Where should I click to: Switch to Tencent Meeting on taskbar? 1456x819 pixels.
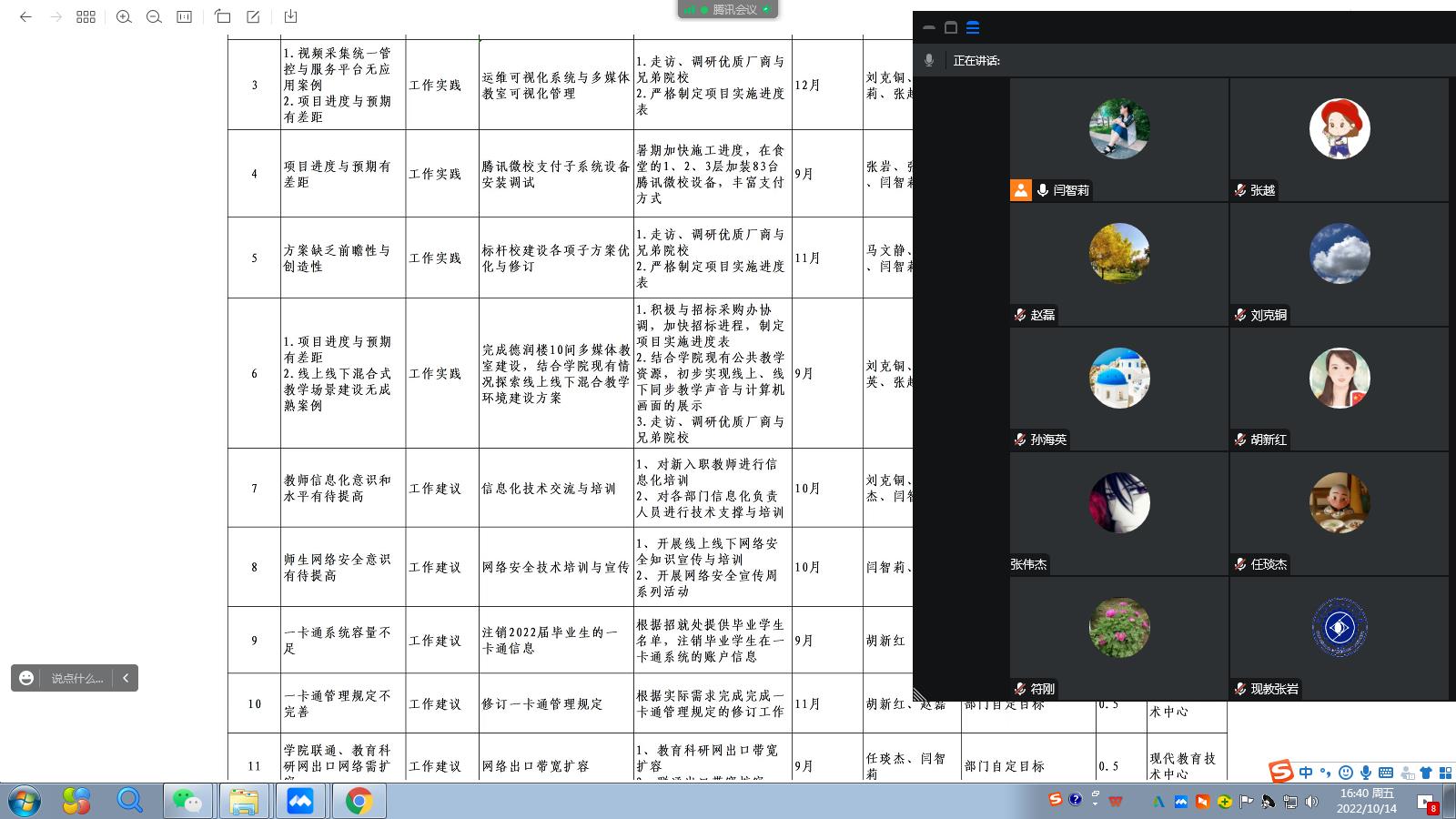click(x=300, y=801)
